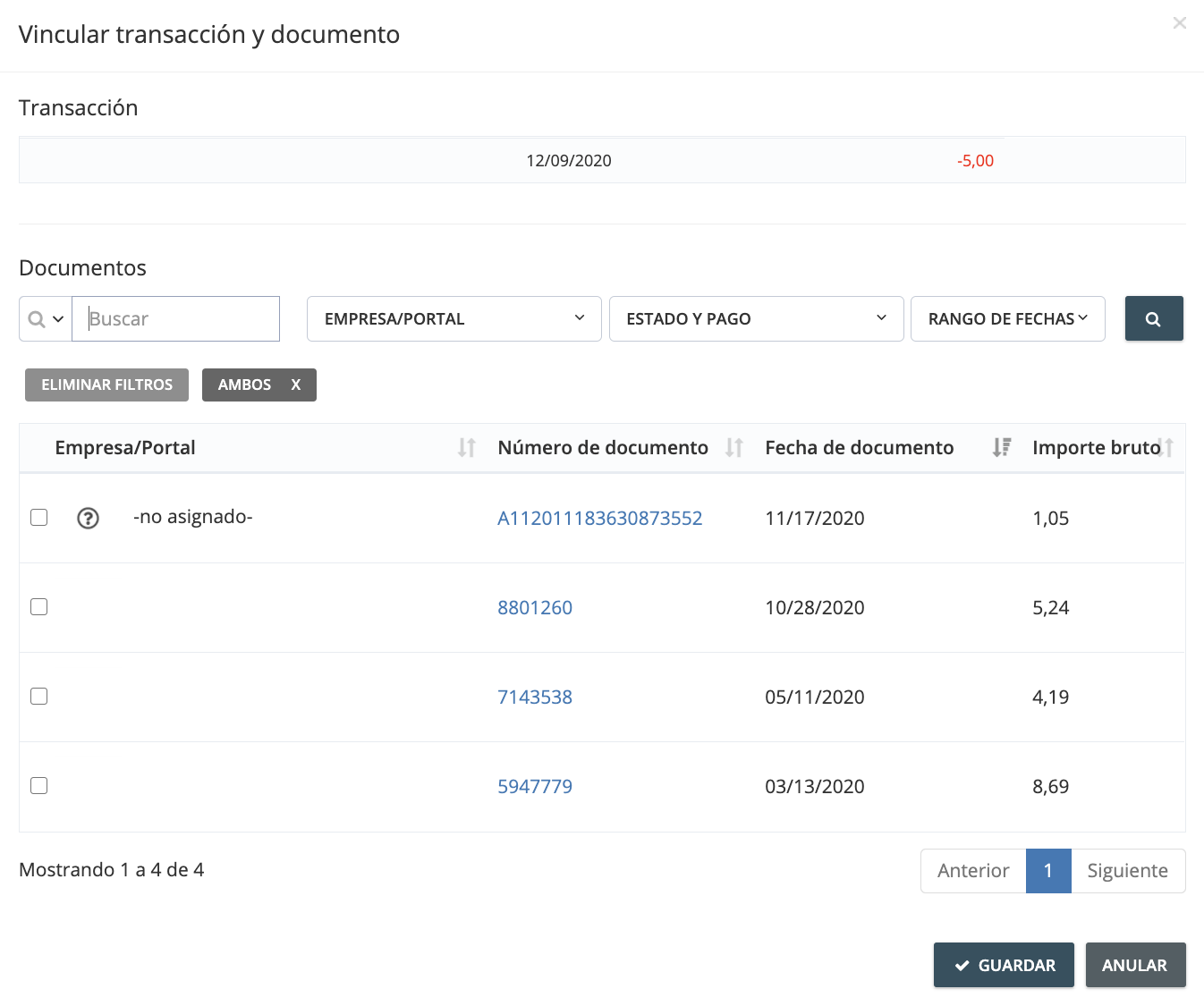
Task: Expand the EMPRESA/PORTAL dropdown
Action: tap(454, 318)
